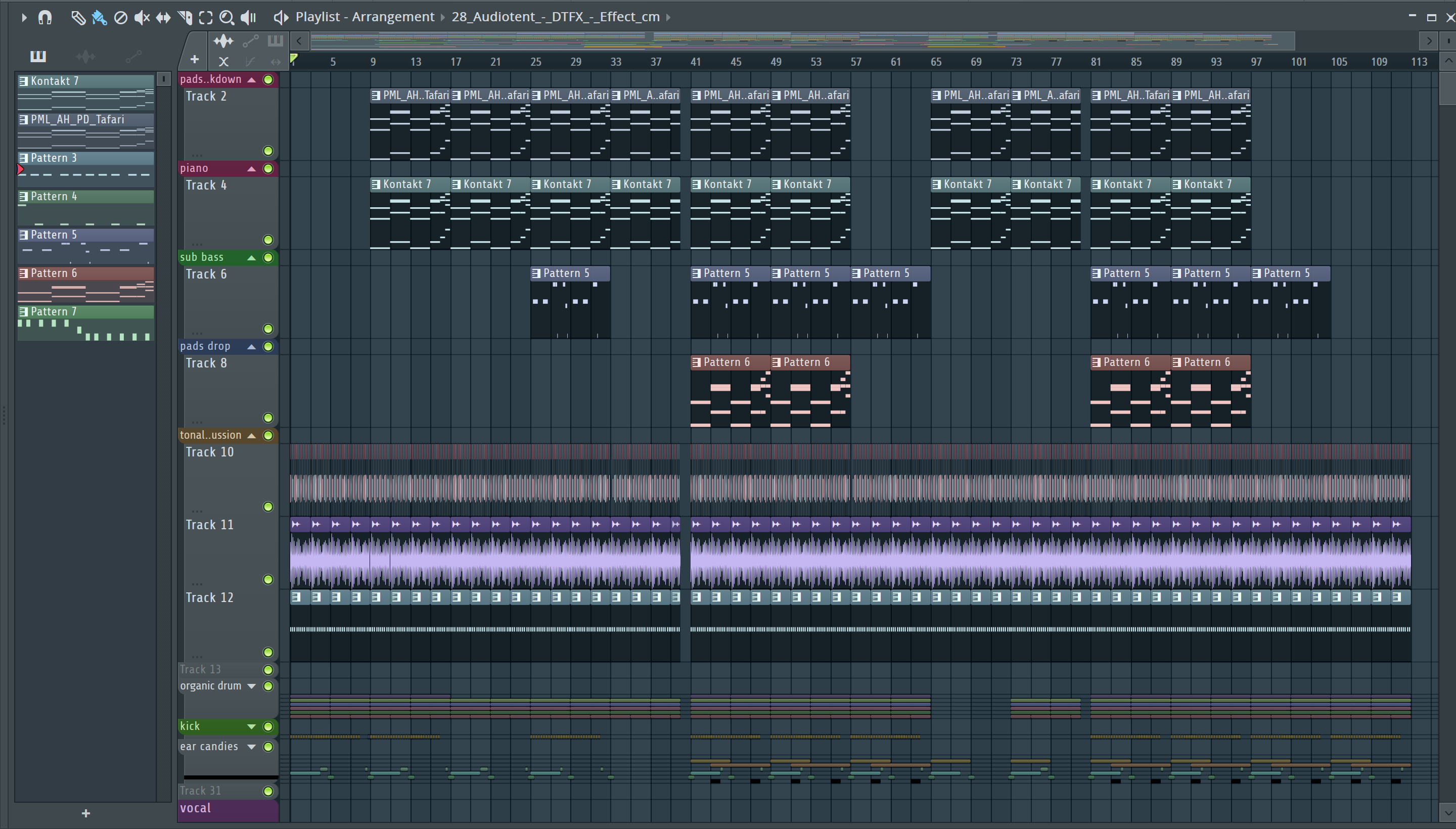Click the Playlist - Arrangement title
Image resolution: width=1456 pixels, height=829 pixels.
(365, 17)
